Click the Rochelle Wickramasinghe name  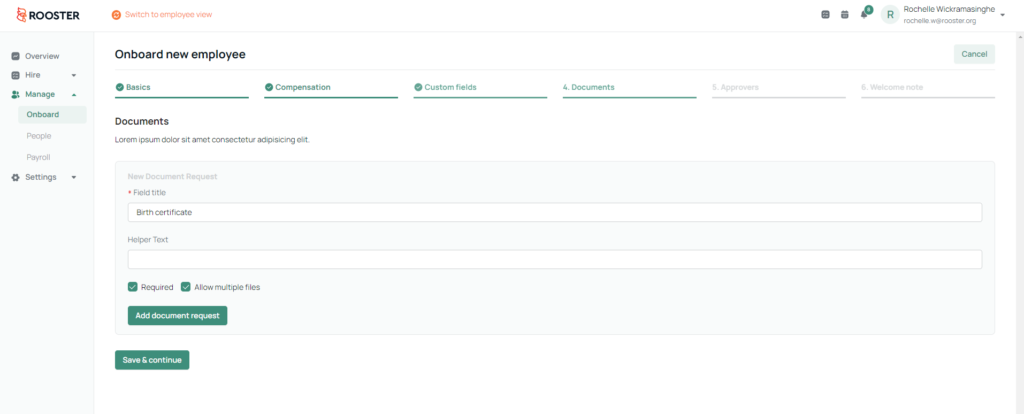pyautogui.click(x=950, y=9)
